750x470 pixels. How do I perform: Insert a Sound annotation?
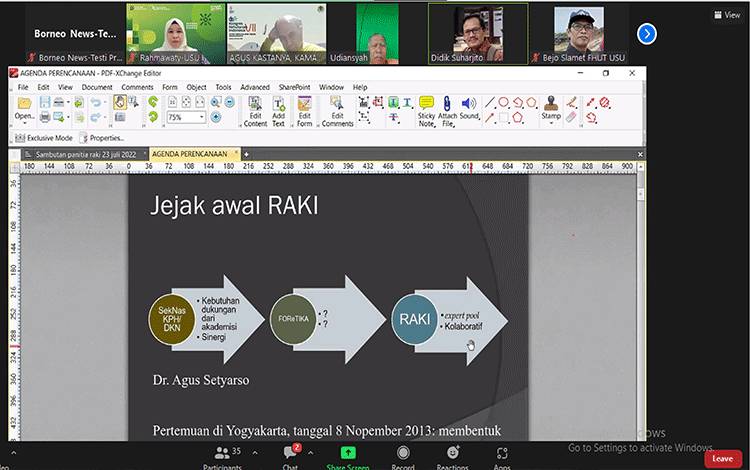click(469, 108)
